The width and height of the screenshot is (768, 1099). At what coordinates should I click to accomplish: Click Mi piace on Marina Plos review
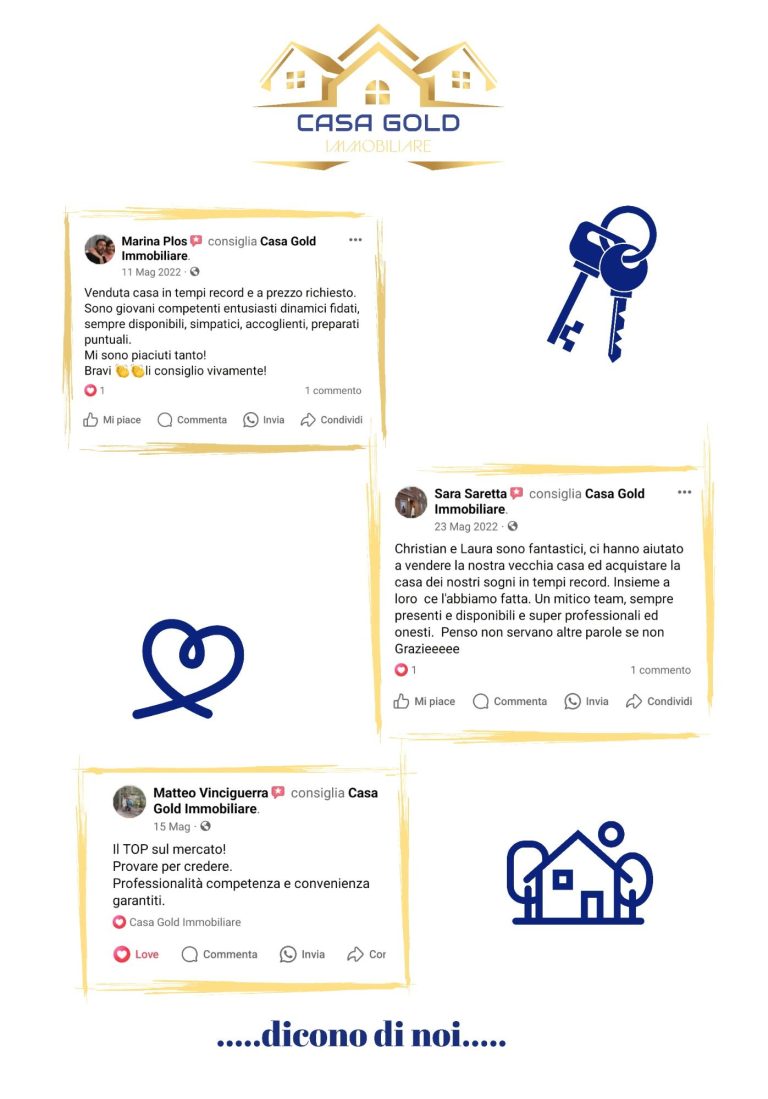pyautogui.click(x=112, y=420)
